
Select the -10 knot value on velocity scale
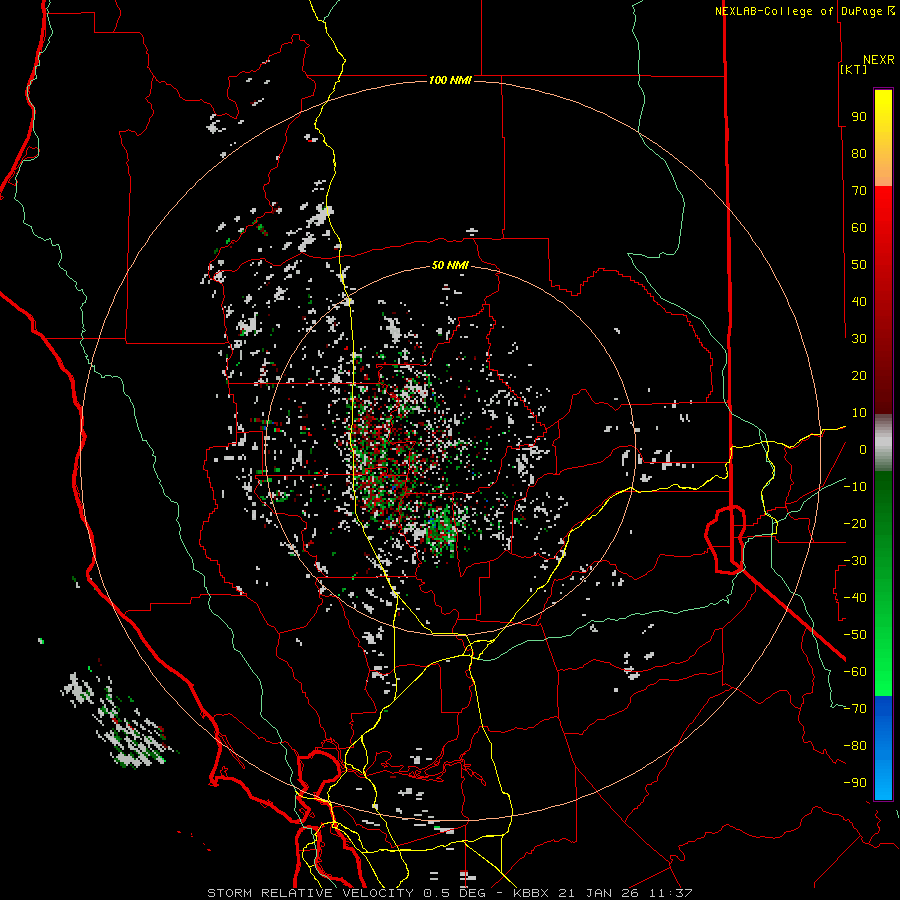(855, 487)
